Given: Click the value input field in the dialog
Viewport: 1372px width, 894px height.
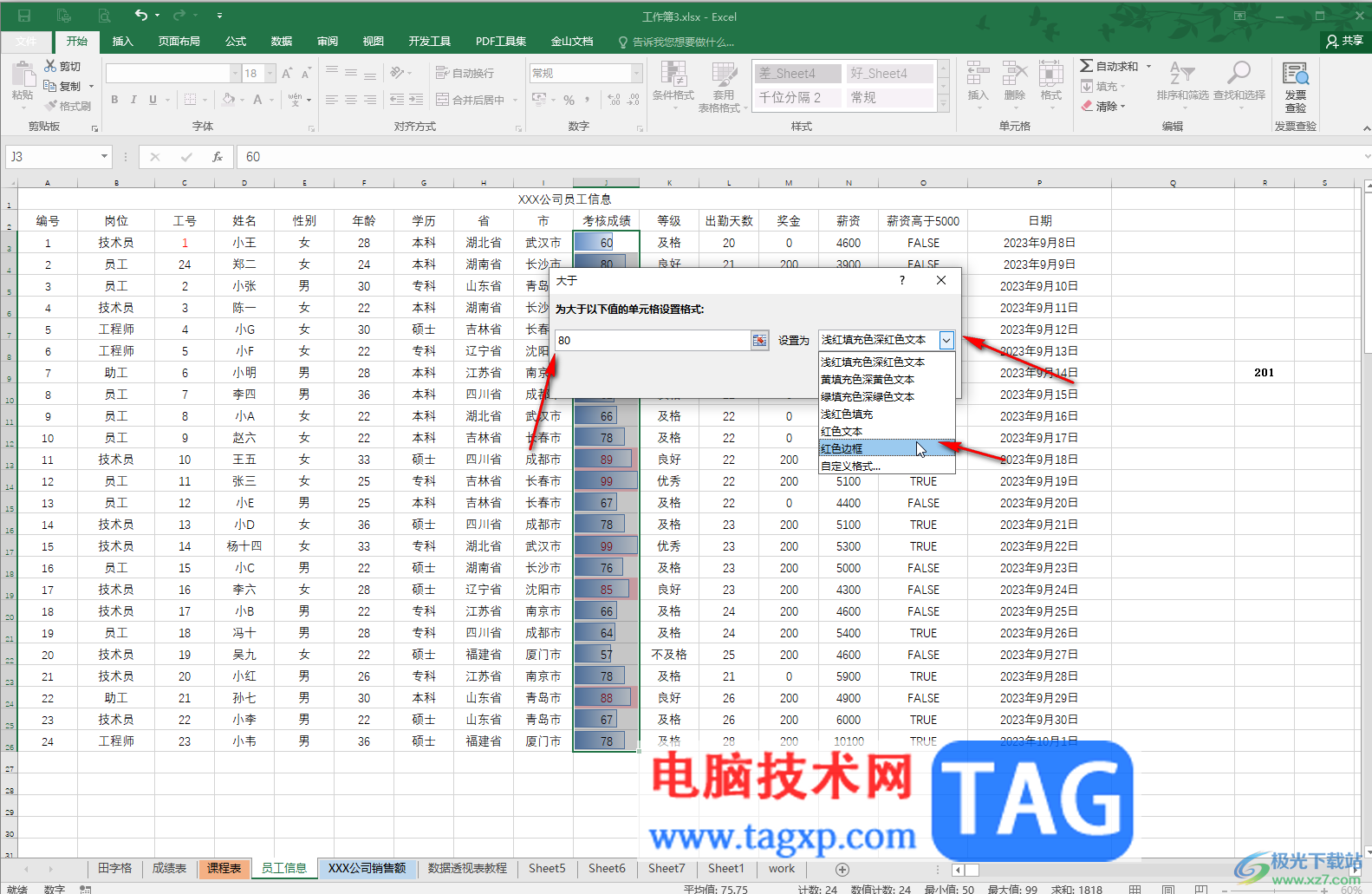Looking at the screenshot, I should 653,340.
